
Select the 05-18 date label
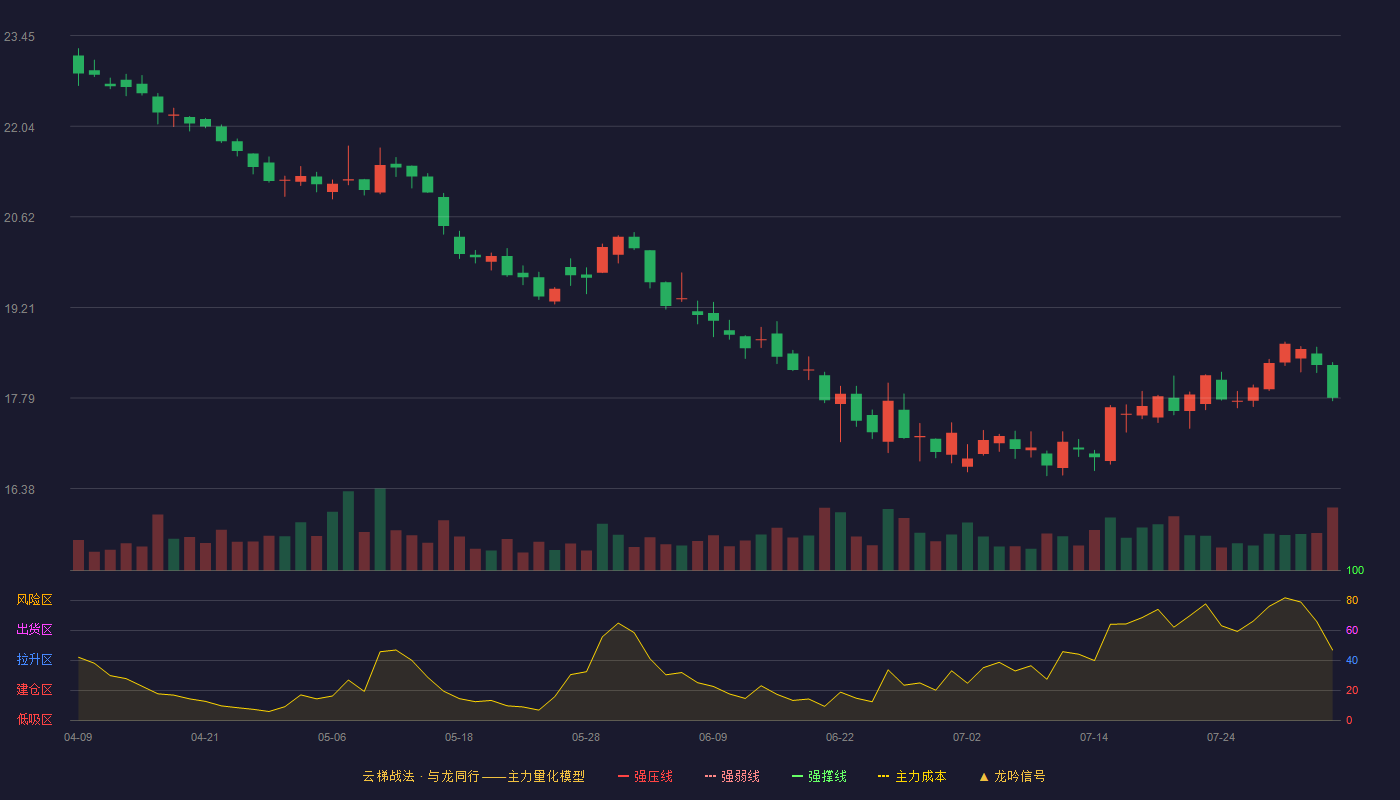459,737
